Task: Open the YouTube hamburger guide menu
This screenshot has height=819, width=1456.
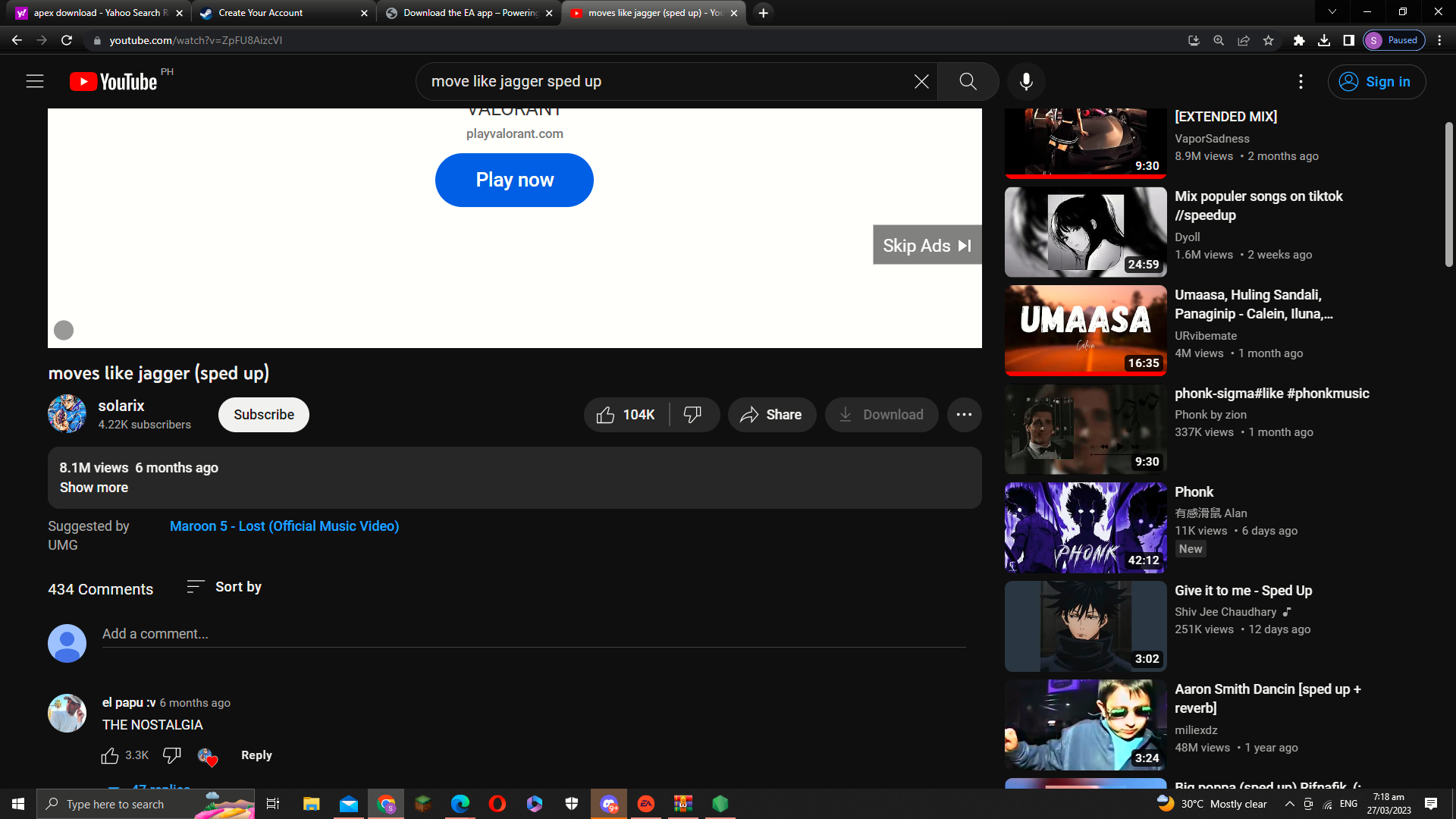Action: (x=35, y=81)
